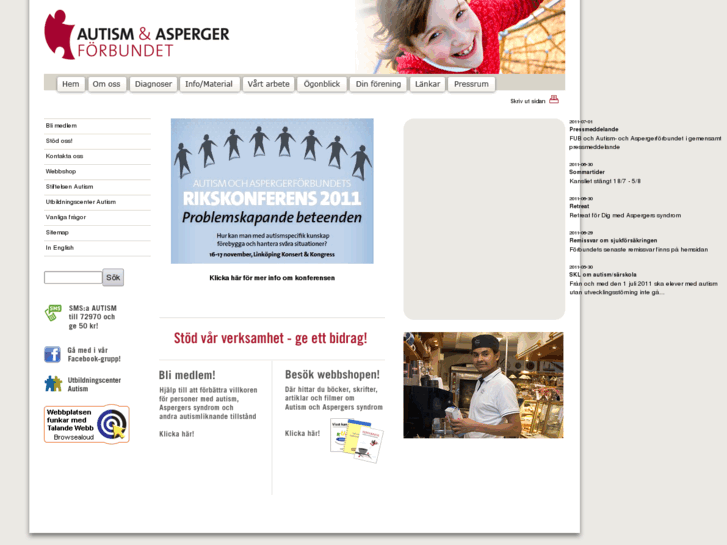Click Klicka här! under Bli medlem
Image resolution: width=727 pixels, height=545 pixels.
click(177, 434)
